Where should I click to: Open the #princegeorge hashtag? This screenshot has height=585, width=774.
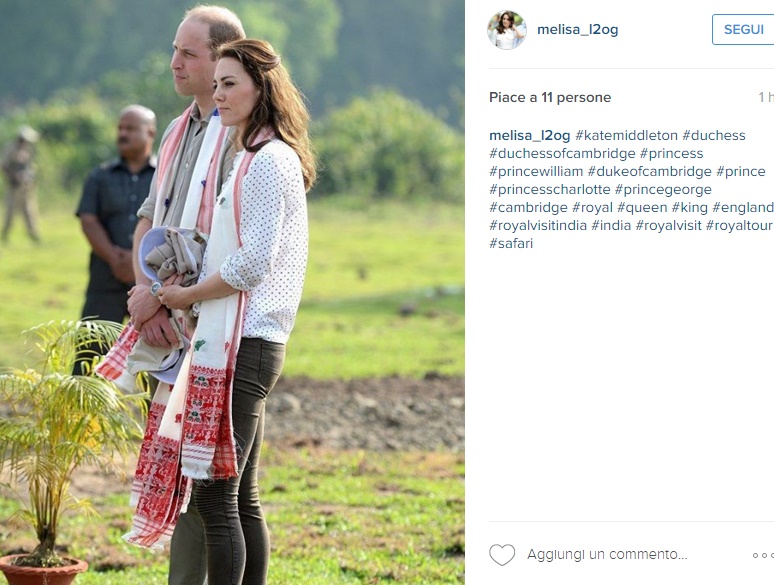[x=663, y=189]
